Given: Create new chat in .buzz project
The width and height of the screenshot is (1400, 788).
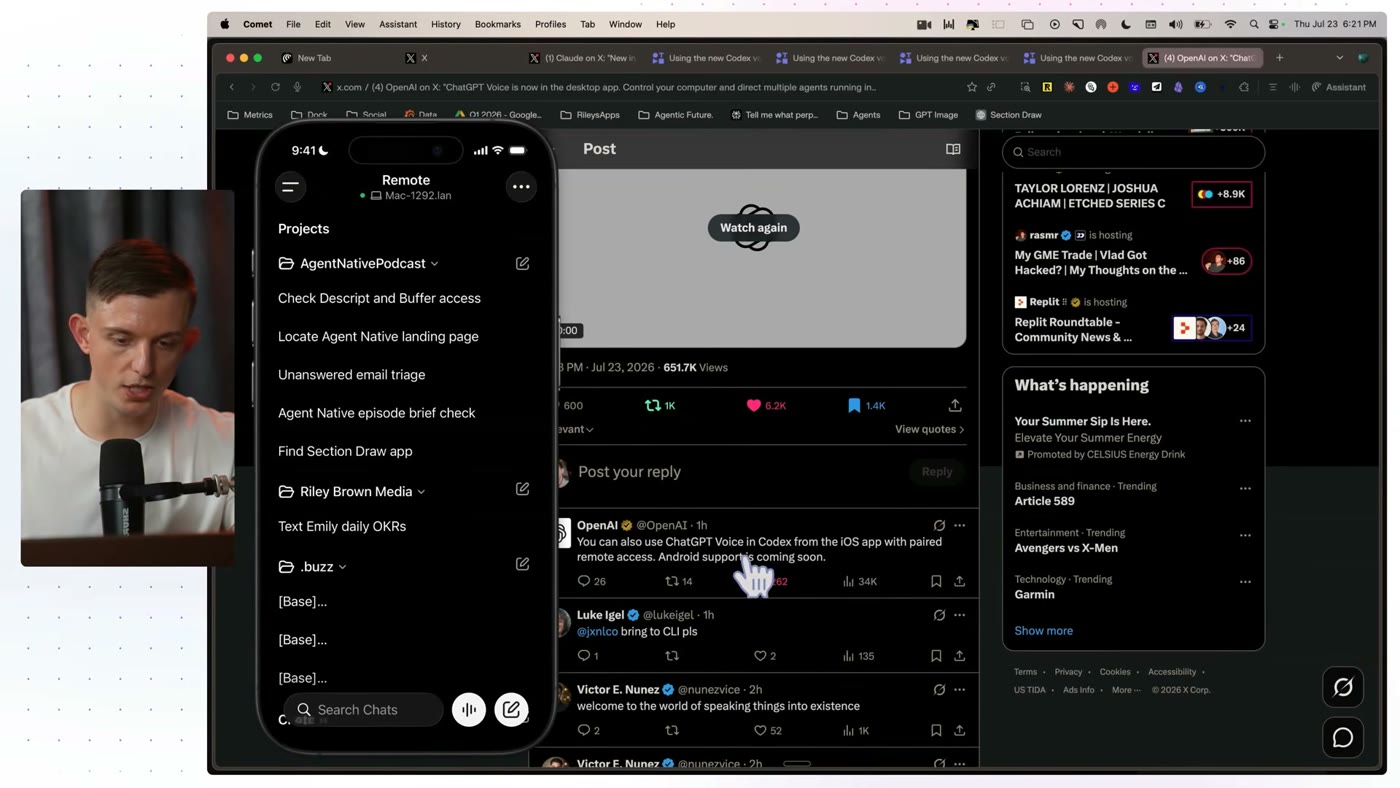Looking at the screenshot, I should click(x=522, y=564).
